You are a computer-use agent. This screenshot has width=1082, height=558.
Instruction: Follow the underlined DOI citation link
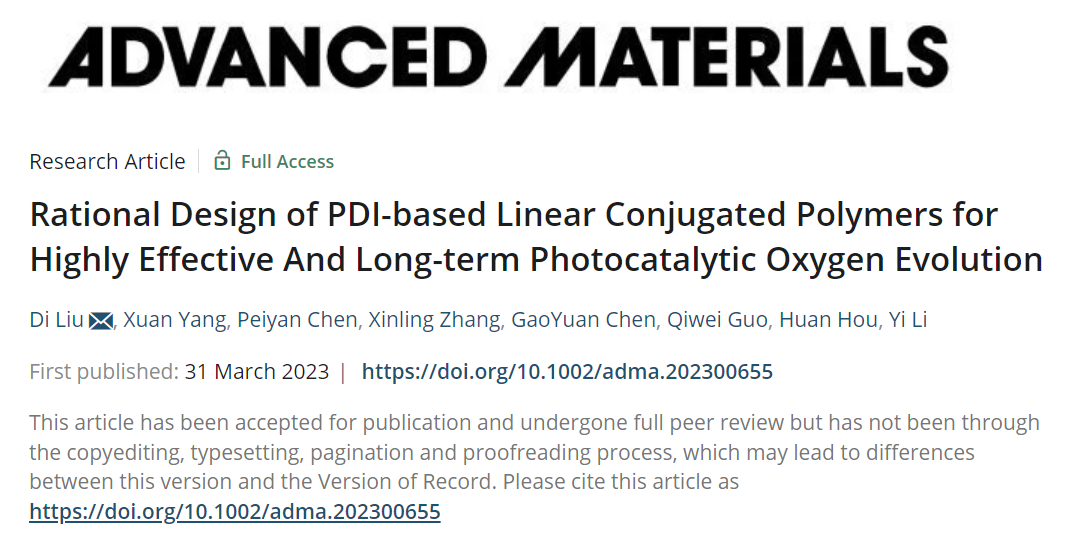click(235, 512)
